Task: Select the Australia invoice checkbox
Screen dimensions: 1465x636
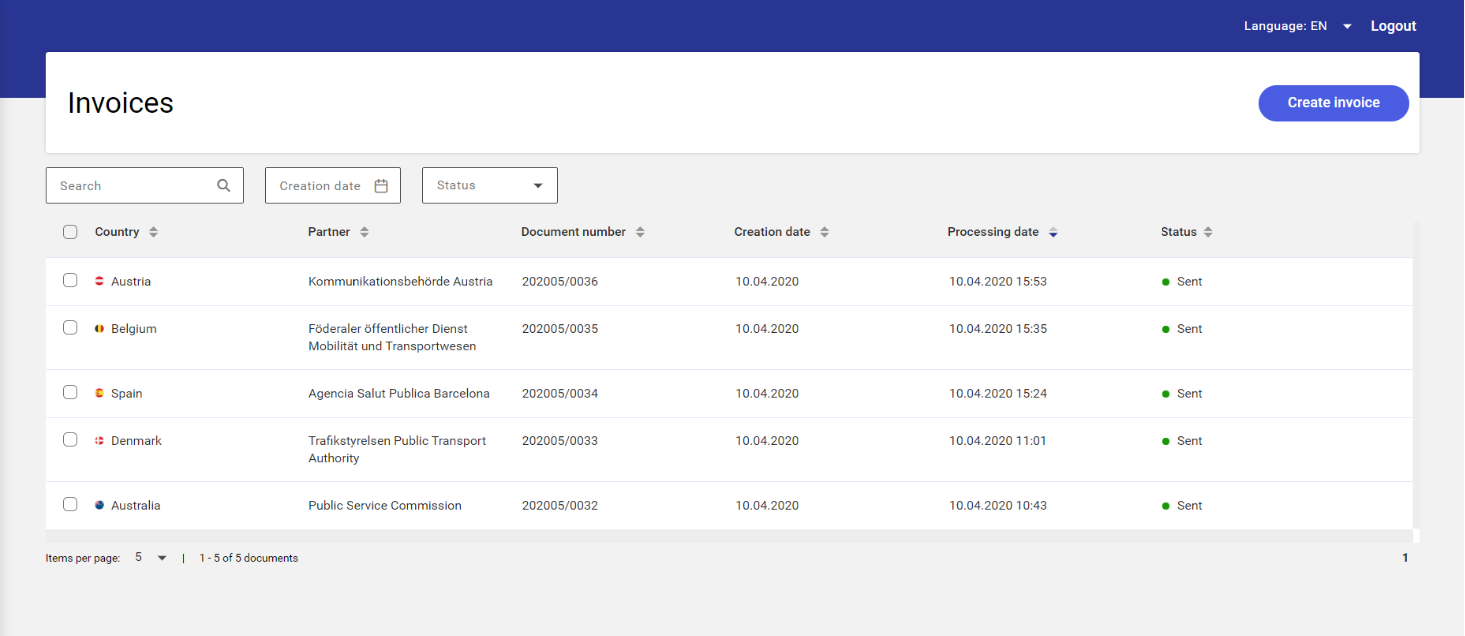Action: pyautogui.click(x=70, y=504)
